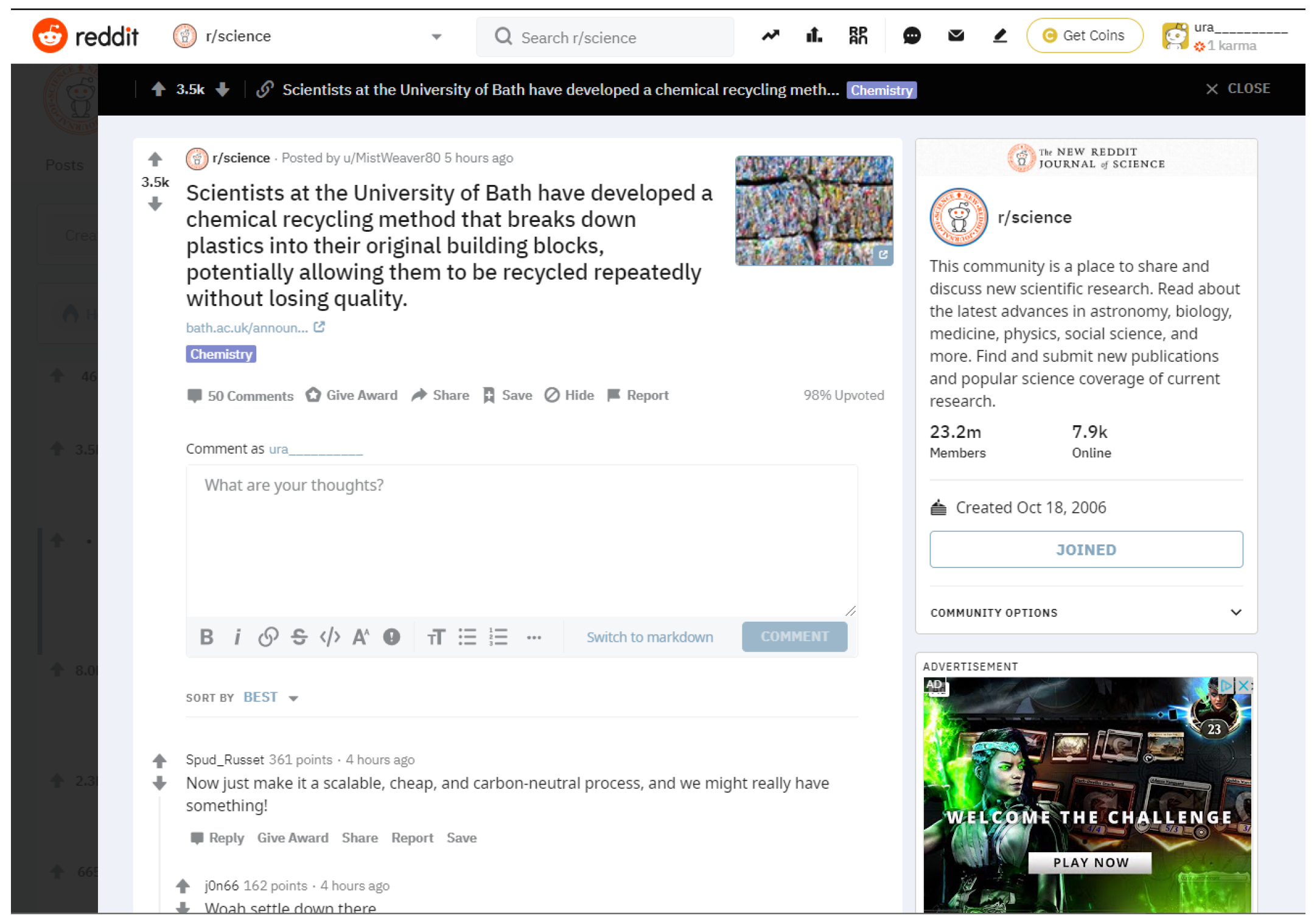This screenshot has height=924, width=1314.
Task: Open the user account menu
Action: click(1225, 36)
